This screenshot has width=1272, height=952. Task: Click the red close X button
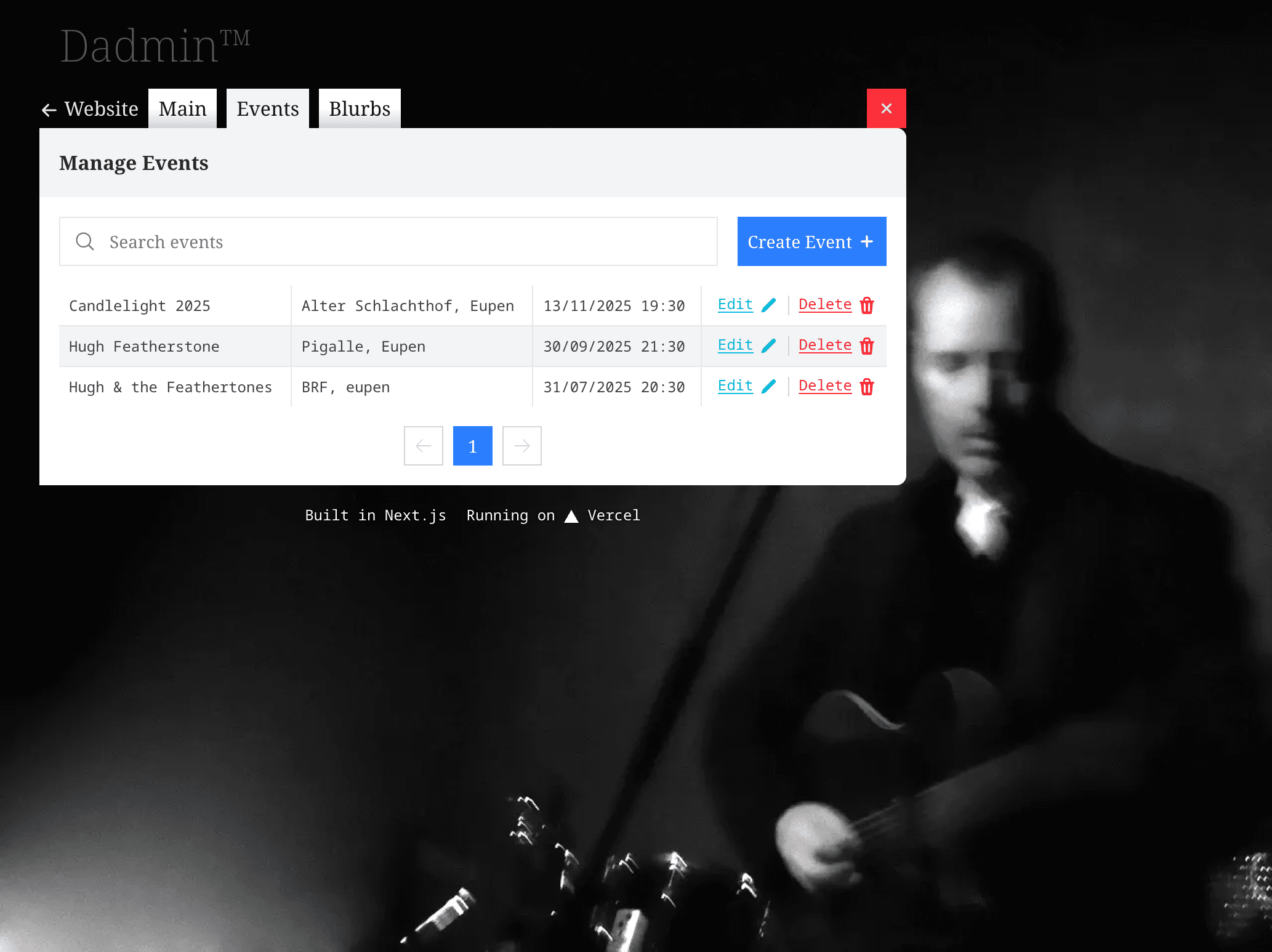pyautogui.click(x=886, y=108)
